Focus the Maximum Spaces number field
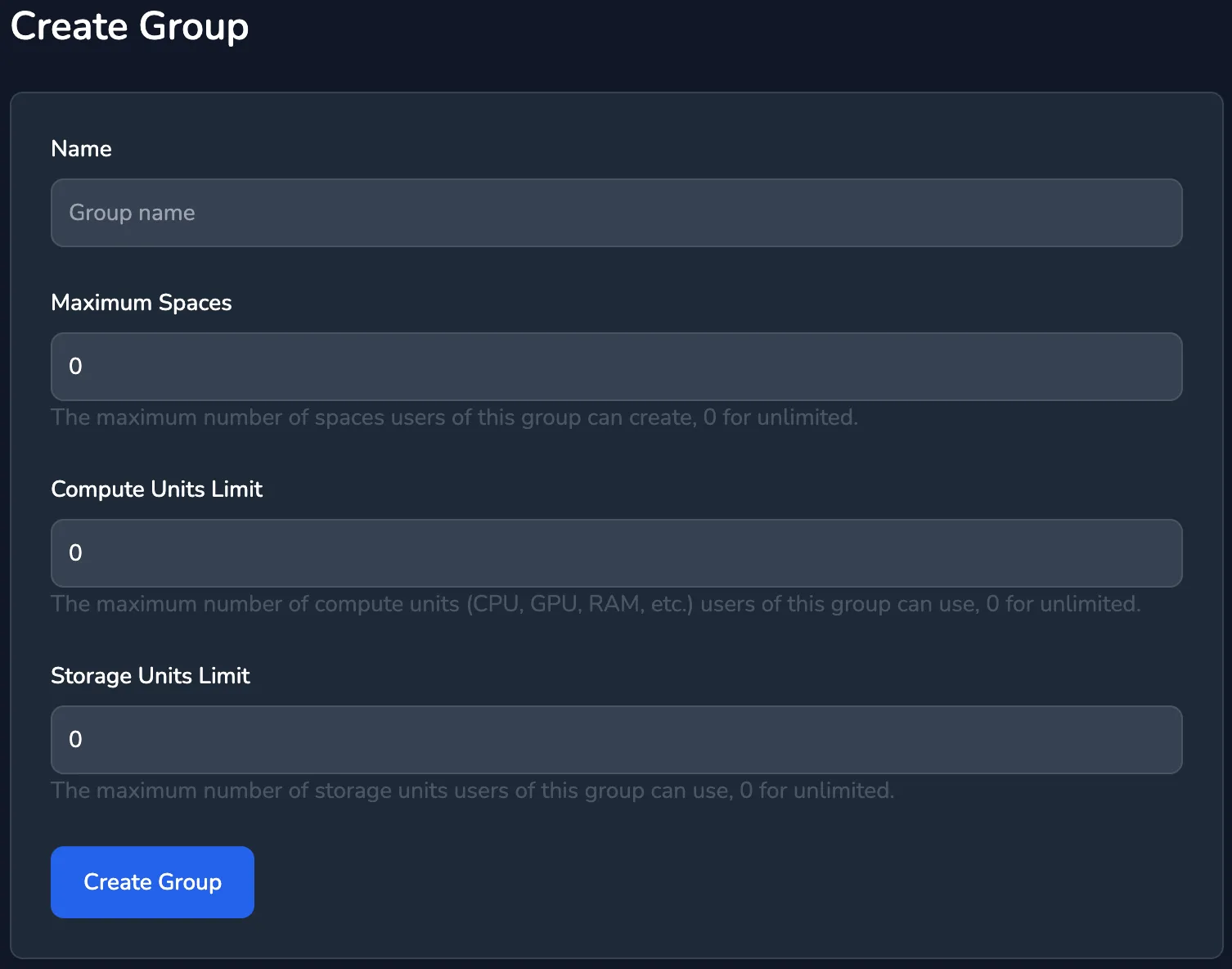The image size is (1232, 969). click(x=616, y=367)
